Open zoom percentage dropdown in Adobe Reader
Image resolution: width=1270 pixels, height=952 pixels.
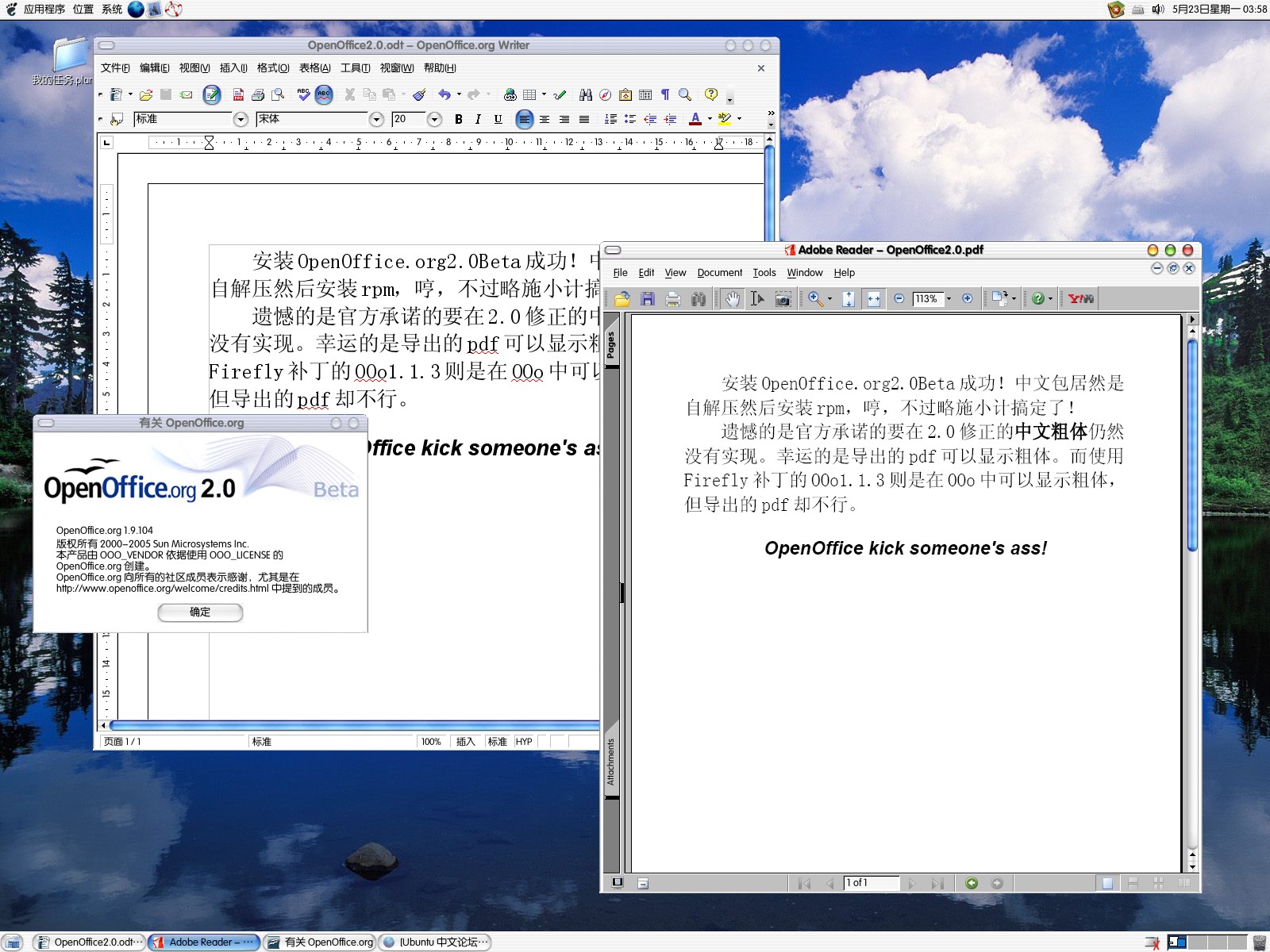[949, 299]
